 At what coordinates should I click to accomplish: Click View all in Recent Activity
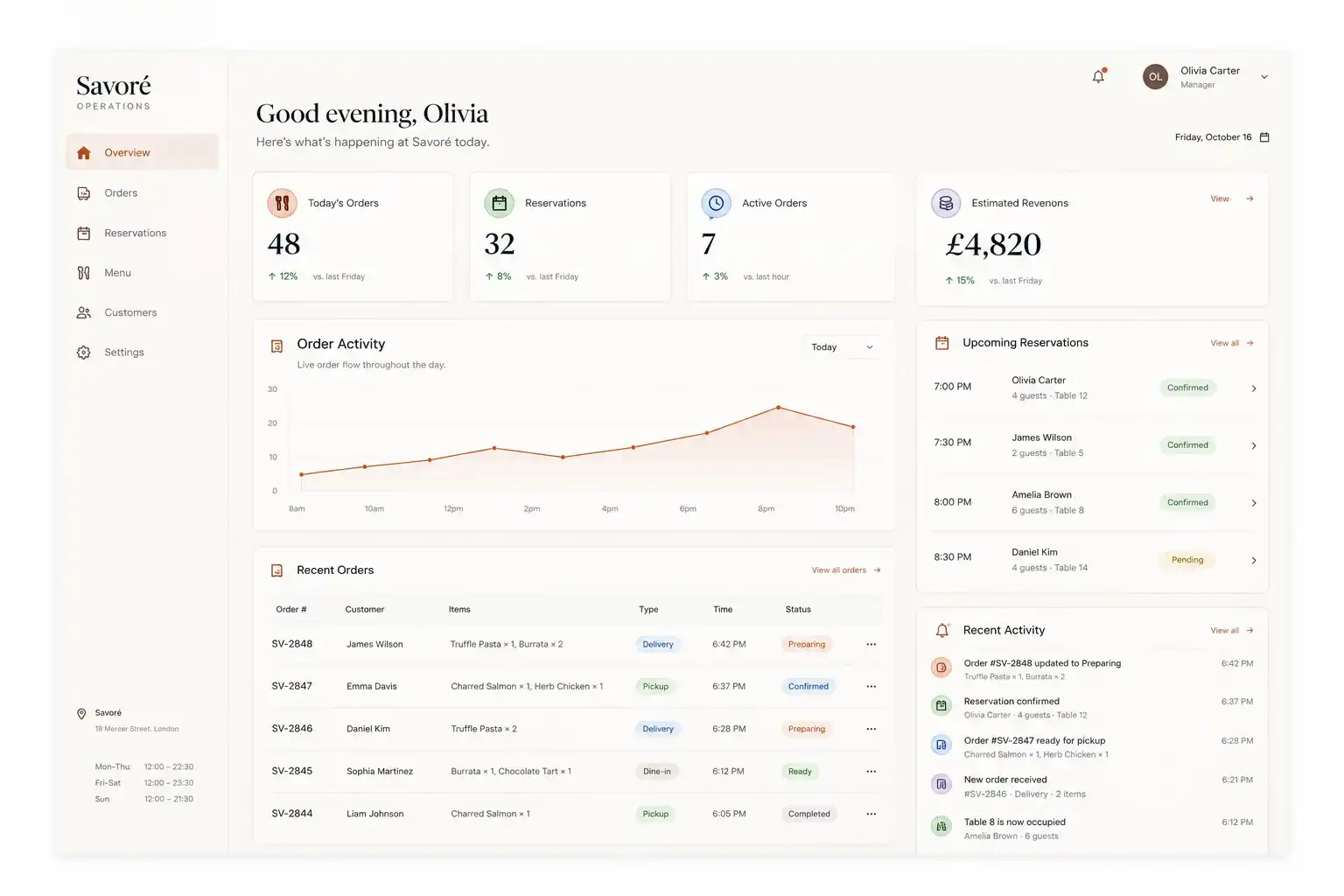1232,631
